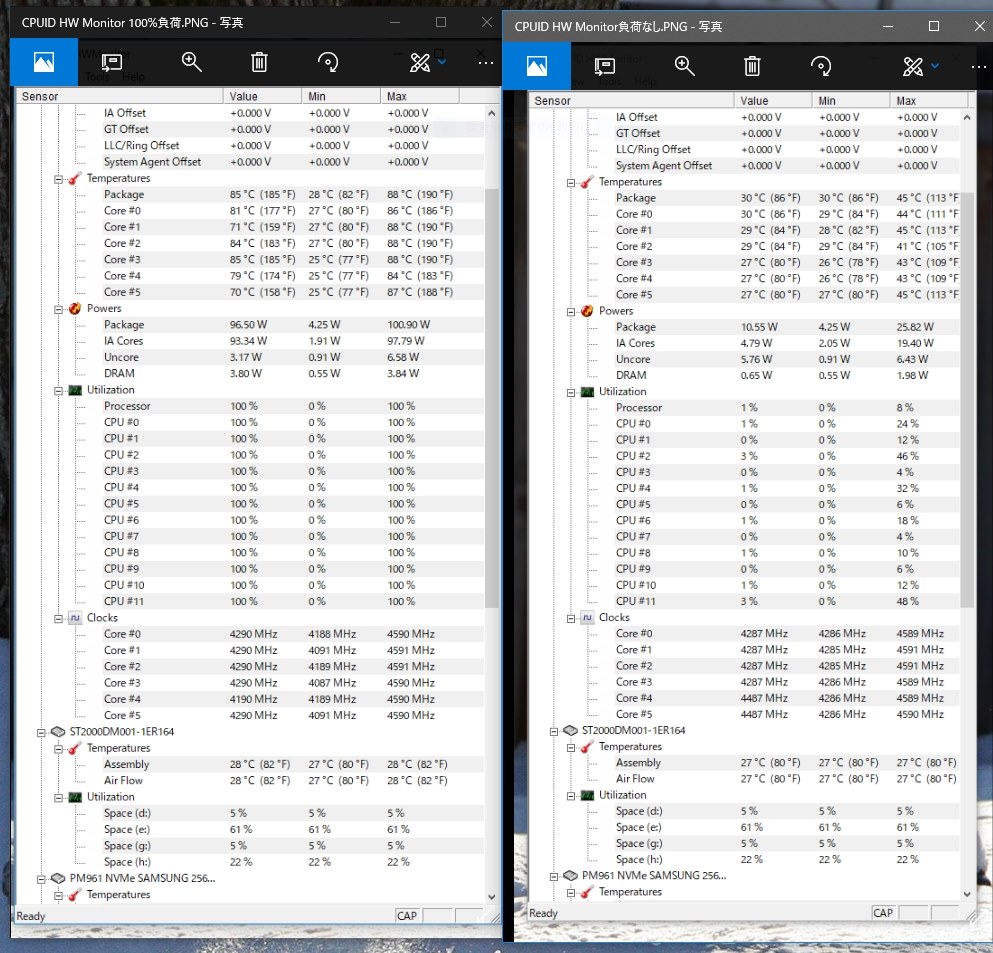Click the Max column header in left monitor
This screenshot has height=953, width=993.
click(x=420, y=96)
